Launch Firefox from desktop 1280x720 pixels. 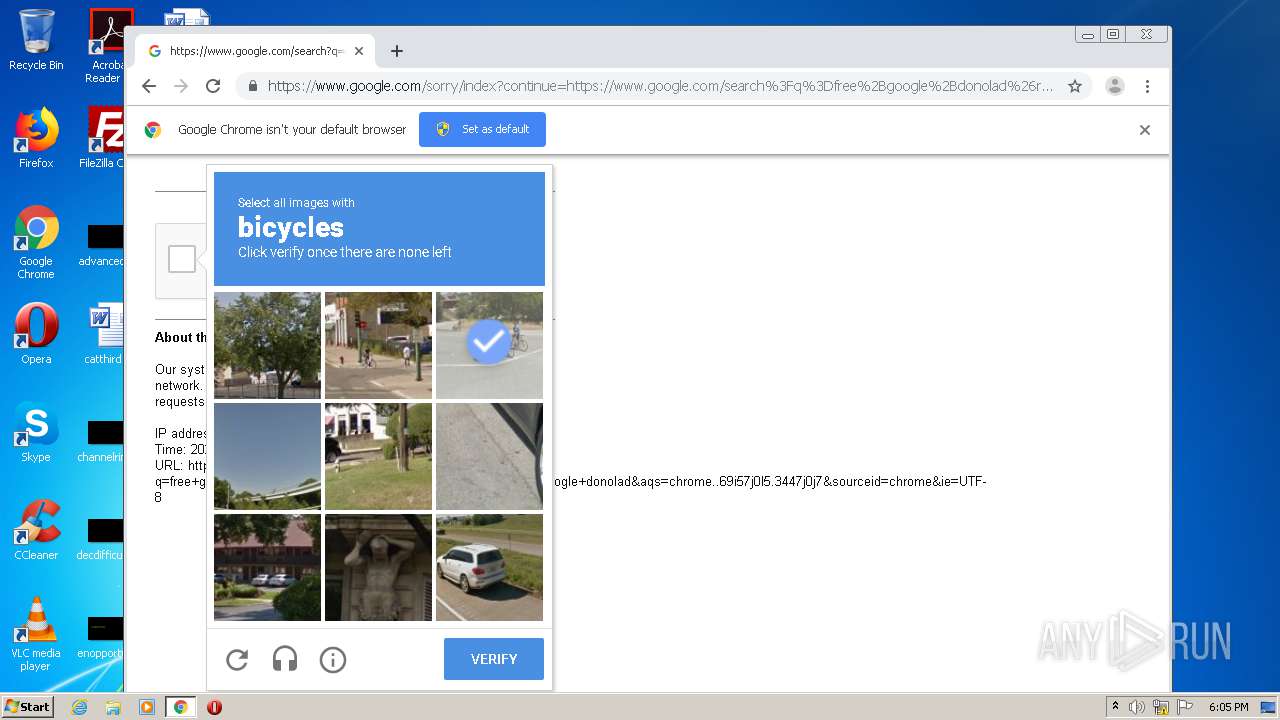36,138
